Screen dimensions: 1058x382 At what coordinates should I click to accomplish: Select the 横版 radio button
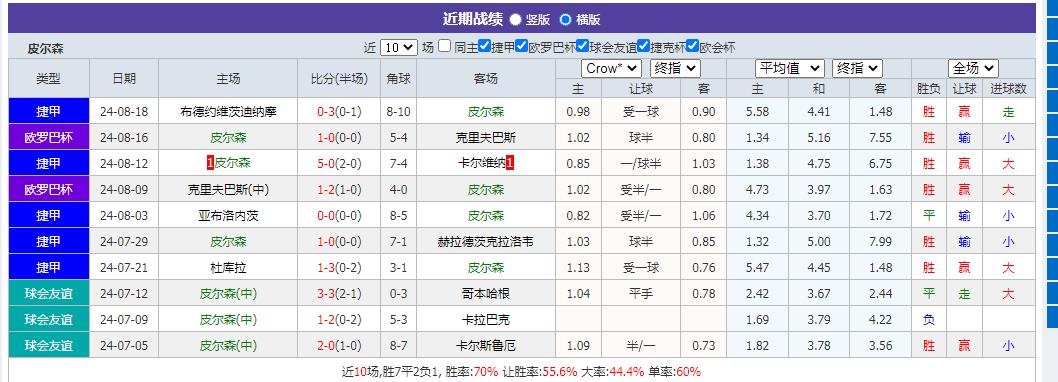click(565, 20)
